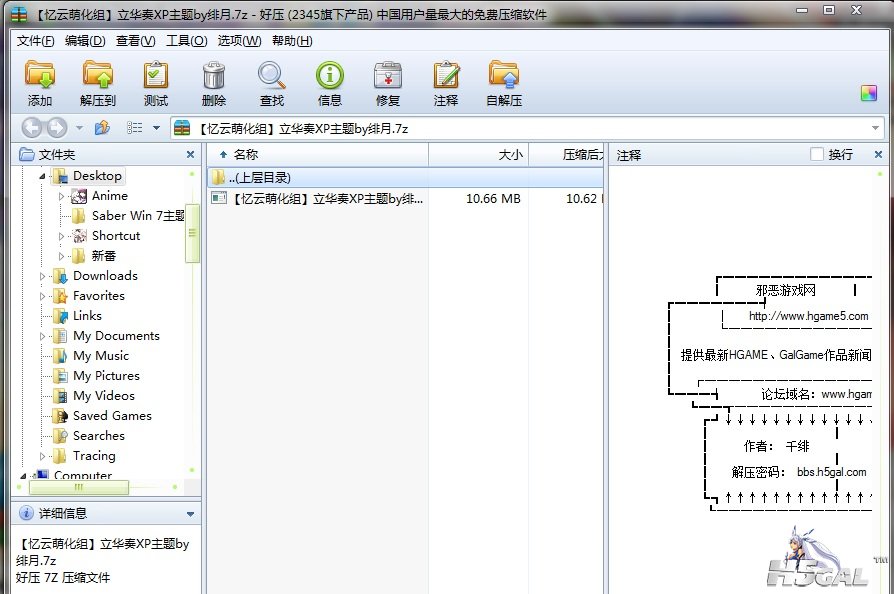Open the 工具(O) menu

pyautogui.click(x=186, y=41)
